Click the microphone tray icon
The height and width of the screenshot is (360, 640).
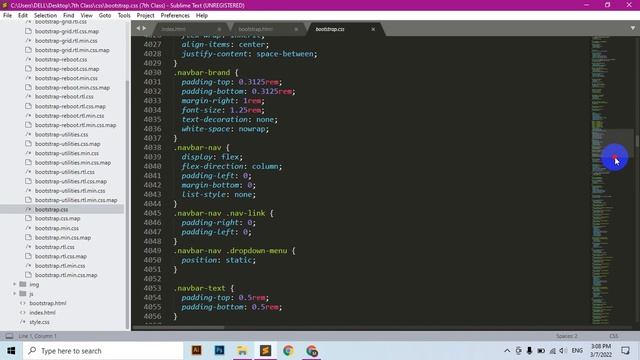(529, 351)
